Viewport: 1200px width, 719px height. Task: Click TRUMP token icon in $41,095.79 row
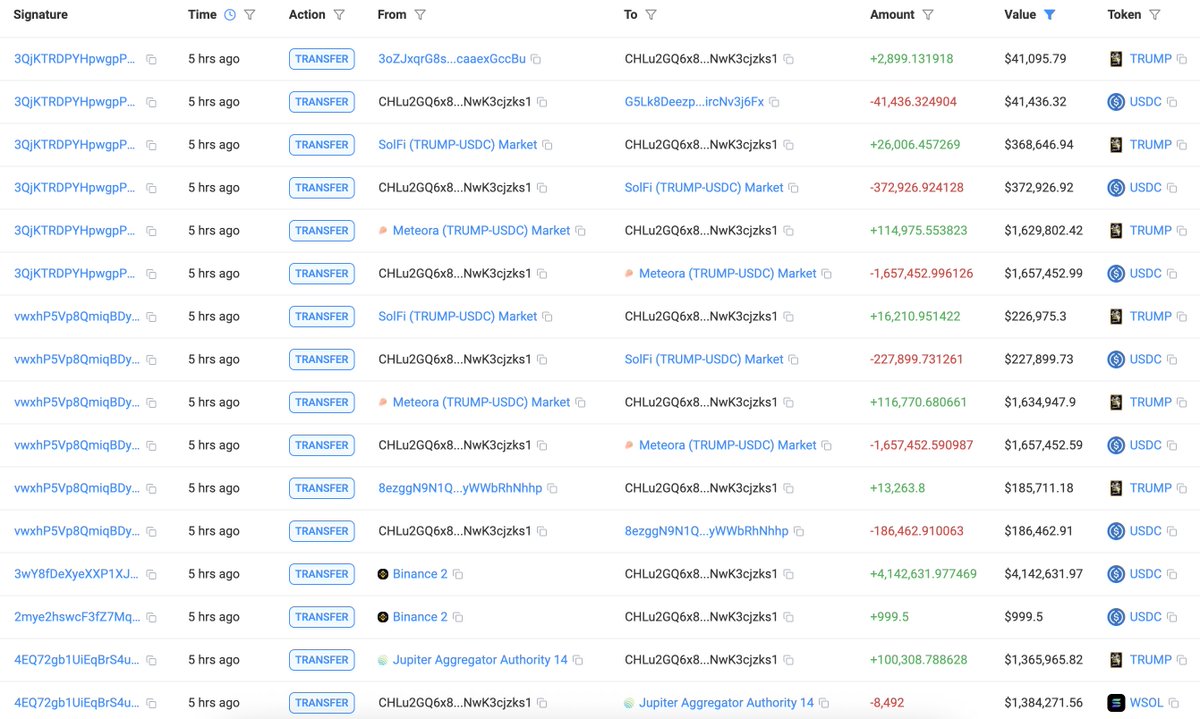pyautogui.click(x=1116, y=59)
